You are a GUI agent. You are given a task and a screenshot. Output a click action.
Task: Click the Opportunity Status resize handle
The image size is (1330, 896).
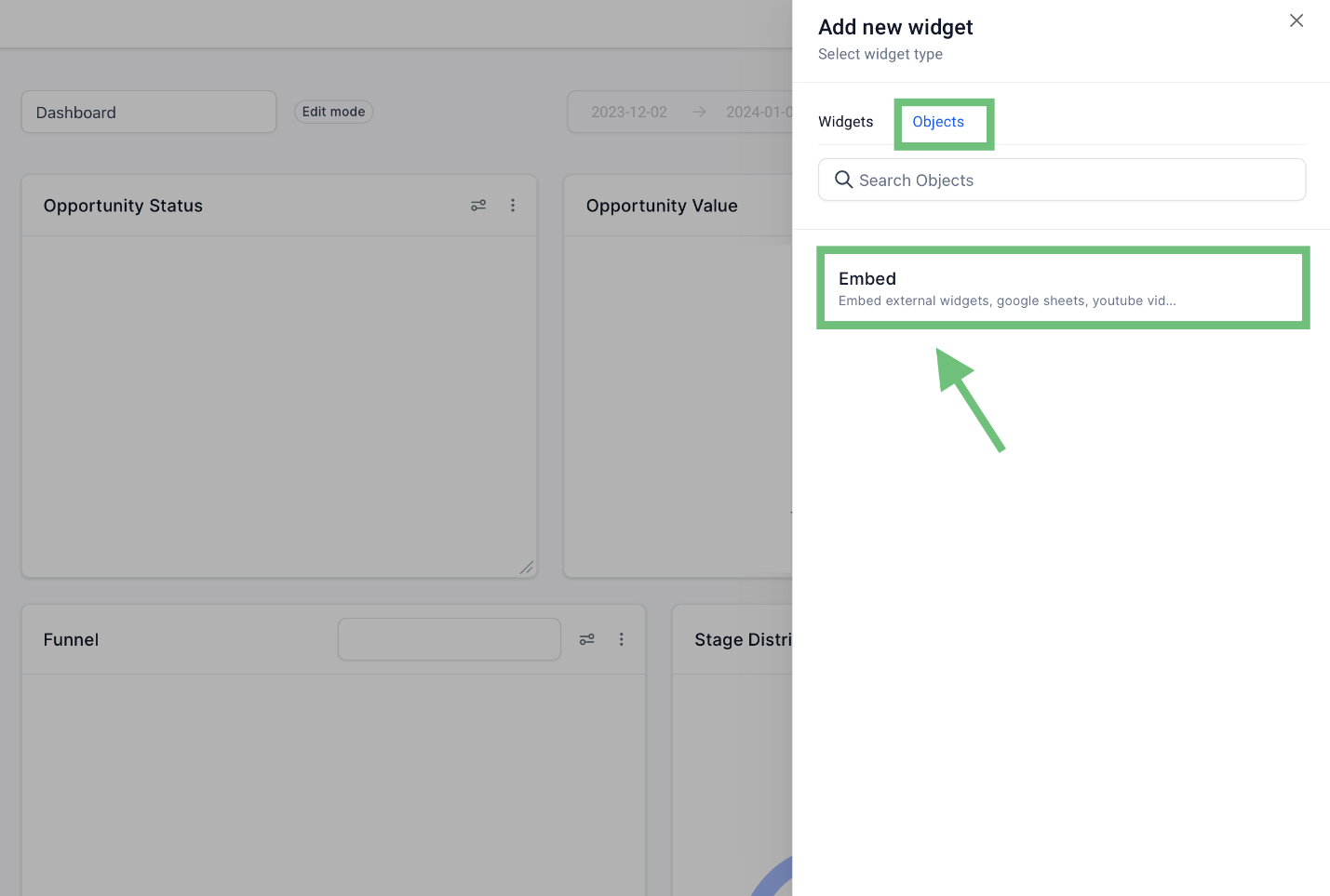pyautogui.click(x=527, y=567)
